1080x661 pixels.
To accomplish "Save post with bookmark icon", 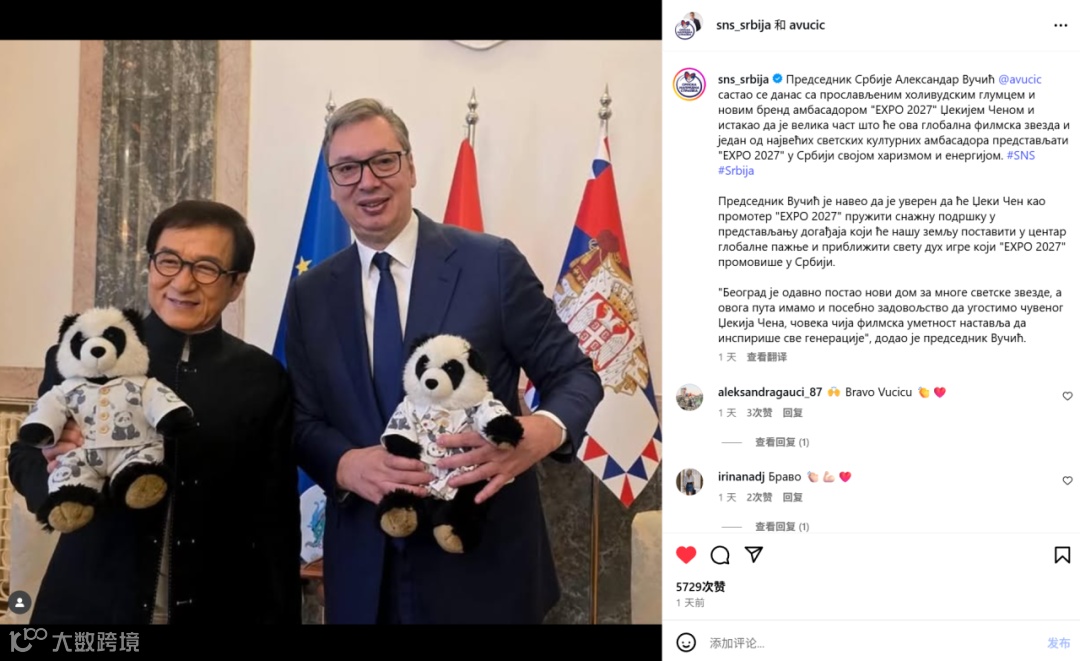I will 1062,555.
